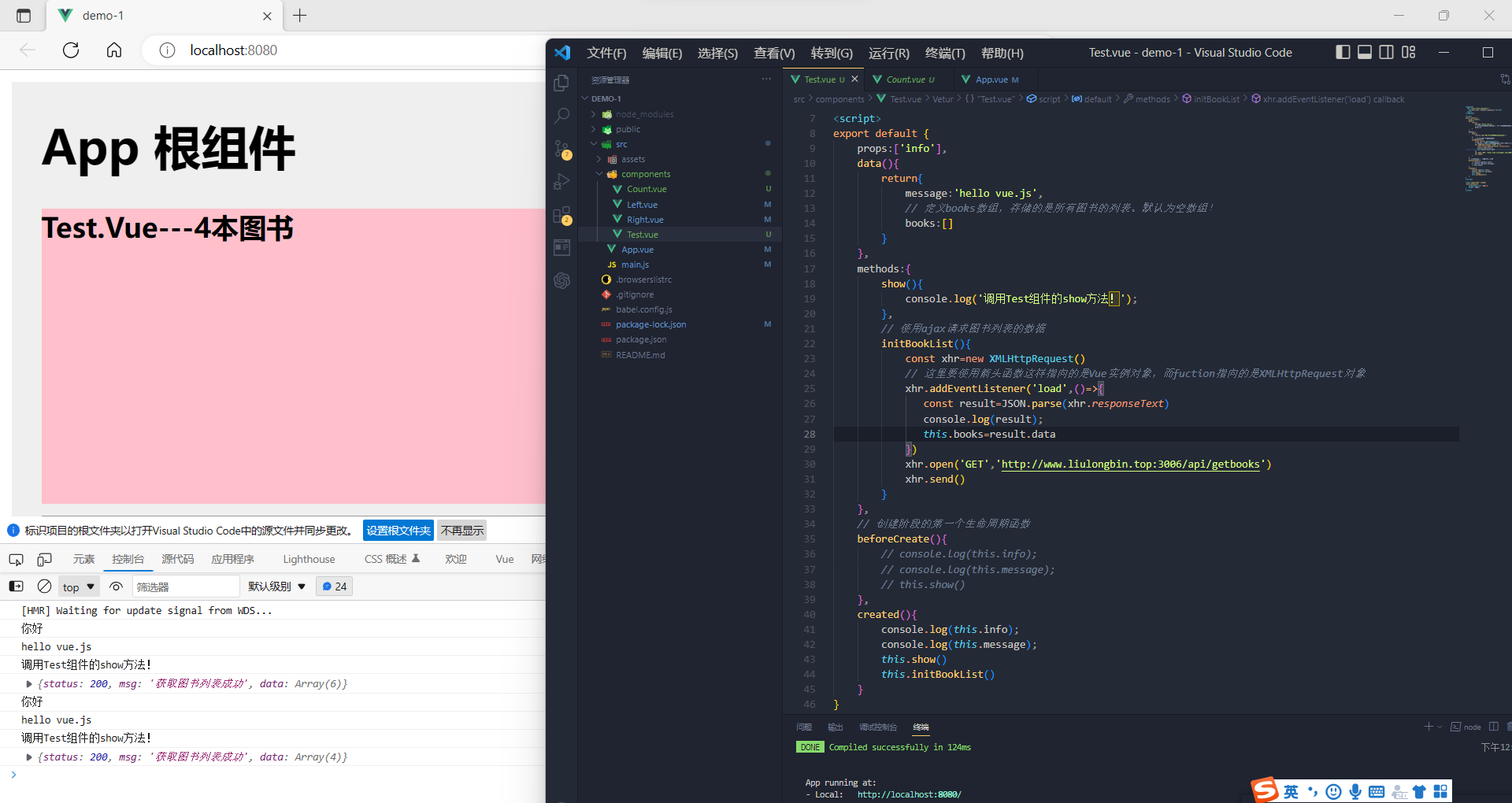Click the browser back arrow
Screen dimensions: 1512x803
coord(28,50)
